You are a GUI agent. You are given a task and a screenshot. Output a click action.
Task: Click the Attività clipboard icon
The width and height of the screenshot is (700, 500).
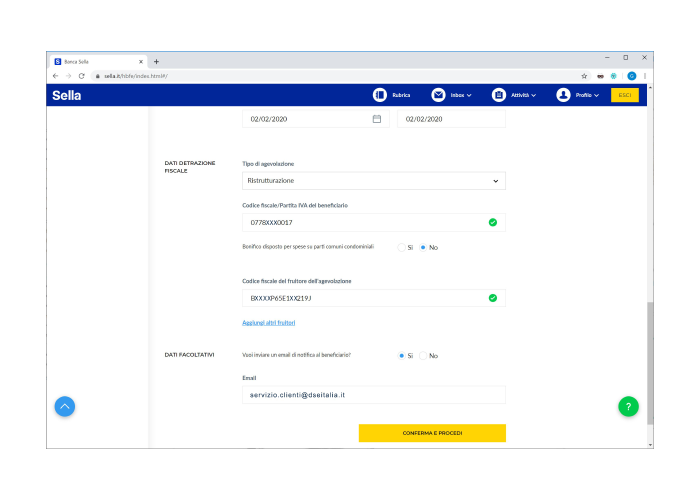point(498,95)
